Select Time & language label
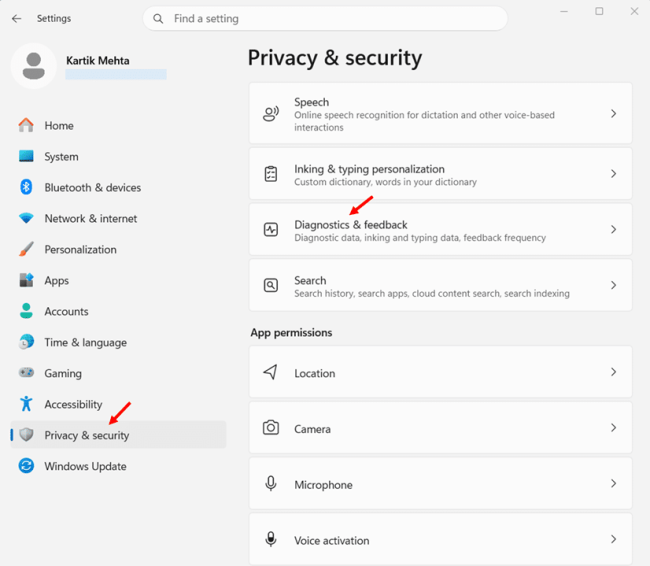The image size is (650, 566). (86, 343)
